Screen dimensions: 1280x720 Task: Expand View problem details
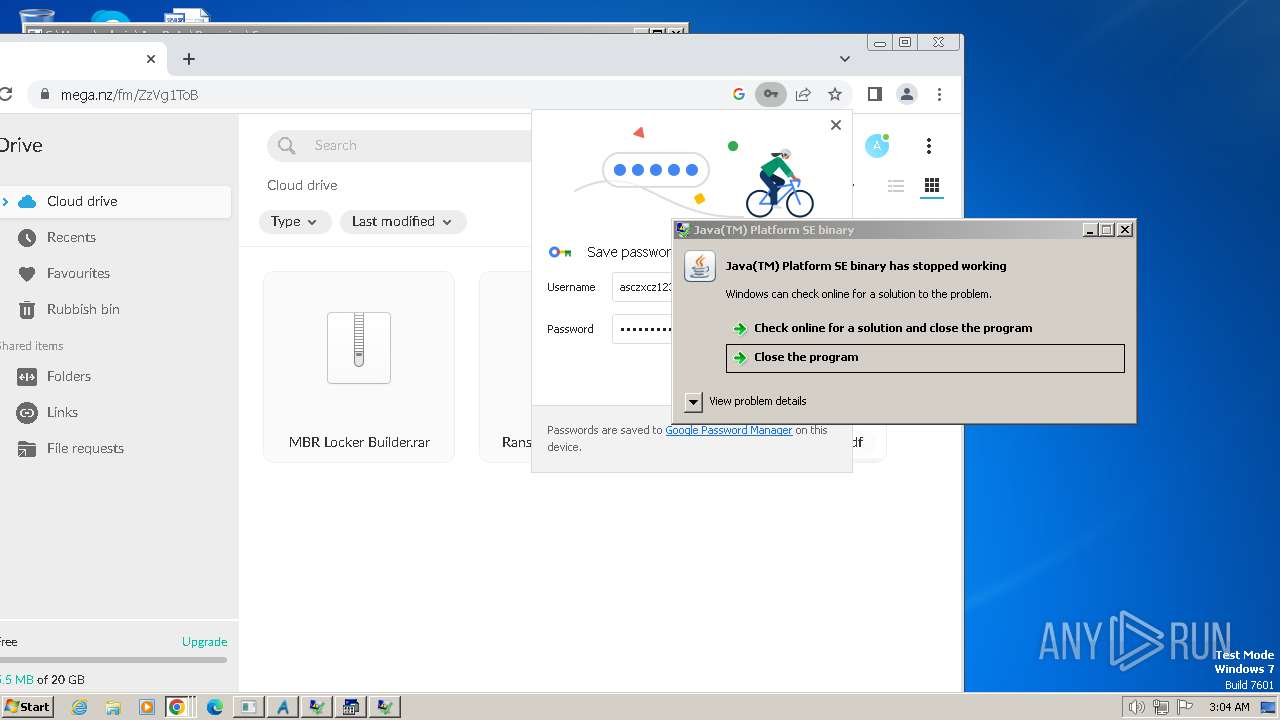pyautogui.click(x=693, y=401)
